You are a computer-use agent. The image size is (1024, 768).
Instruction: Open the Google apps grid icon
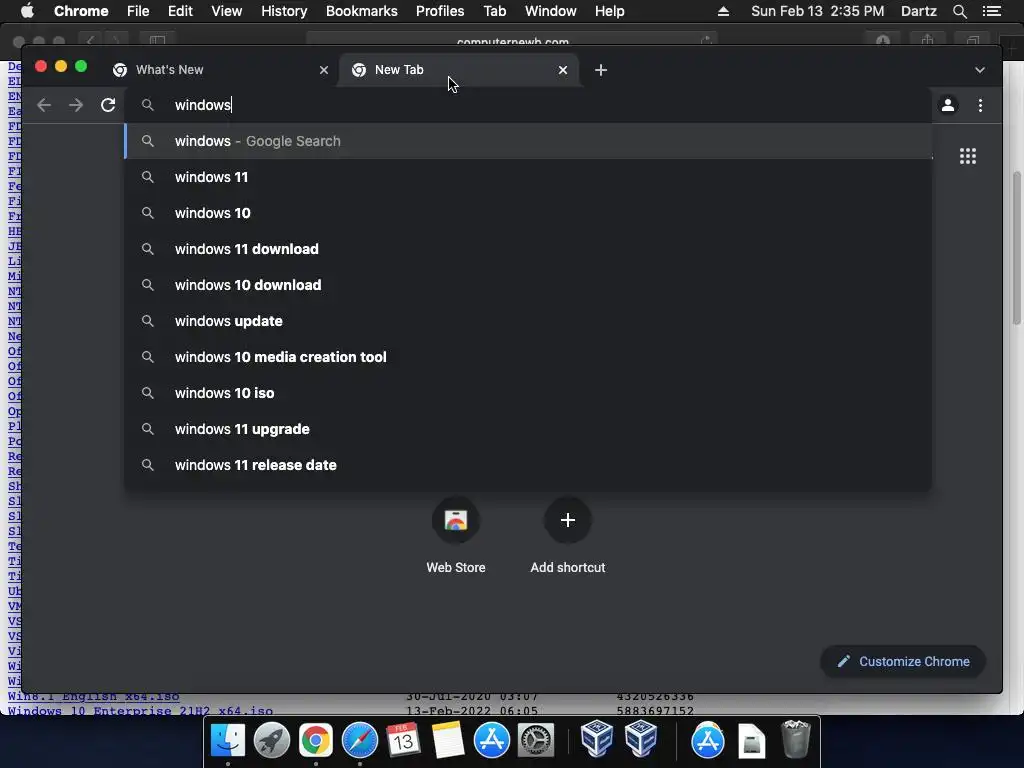click(968, 156)
